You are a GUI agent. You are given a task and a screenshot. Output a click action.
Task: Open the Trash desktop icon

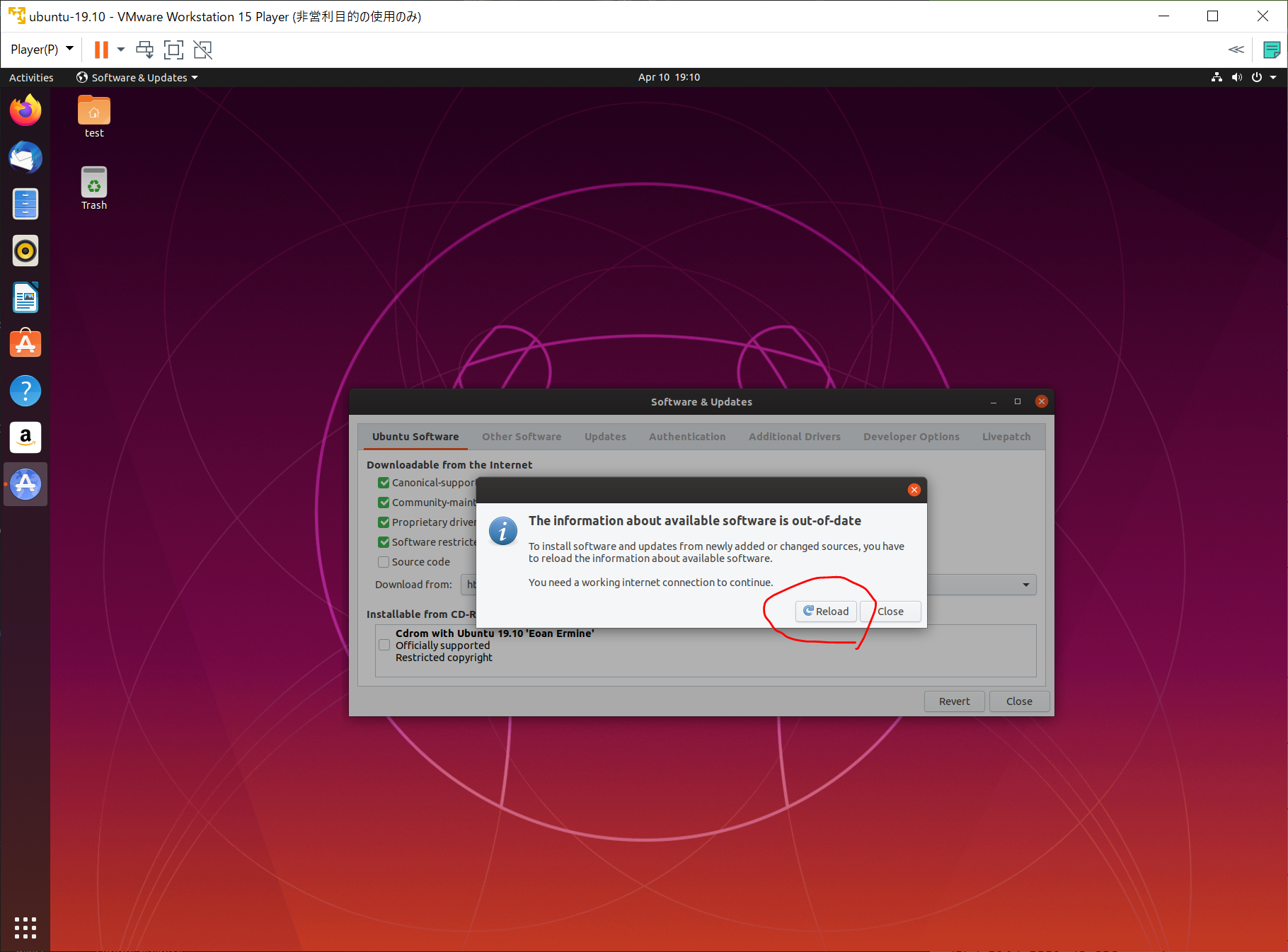pyautogui.click(x=94, y=188)
